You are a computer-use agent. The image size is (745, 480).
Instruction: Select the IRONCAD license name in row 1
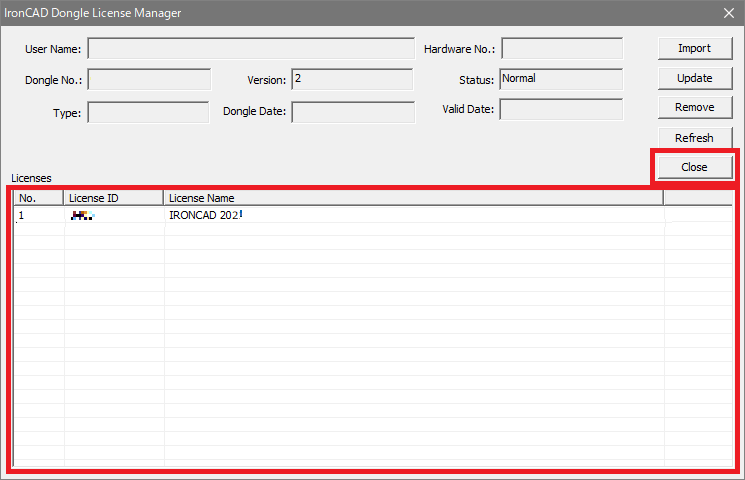click(205, 215)
